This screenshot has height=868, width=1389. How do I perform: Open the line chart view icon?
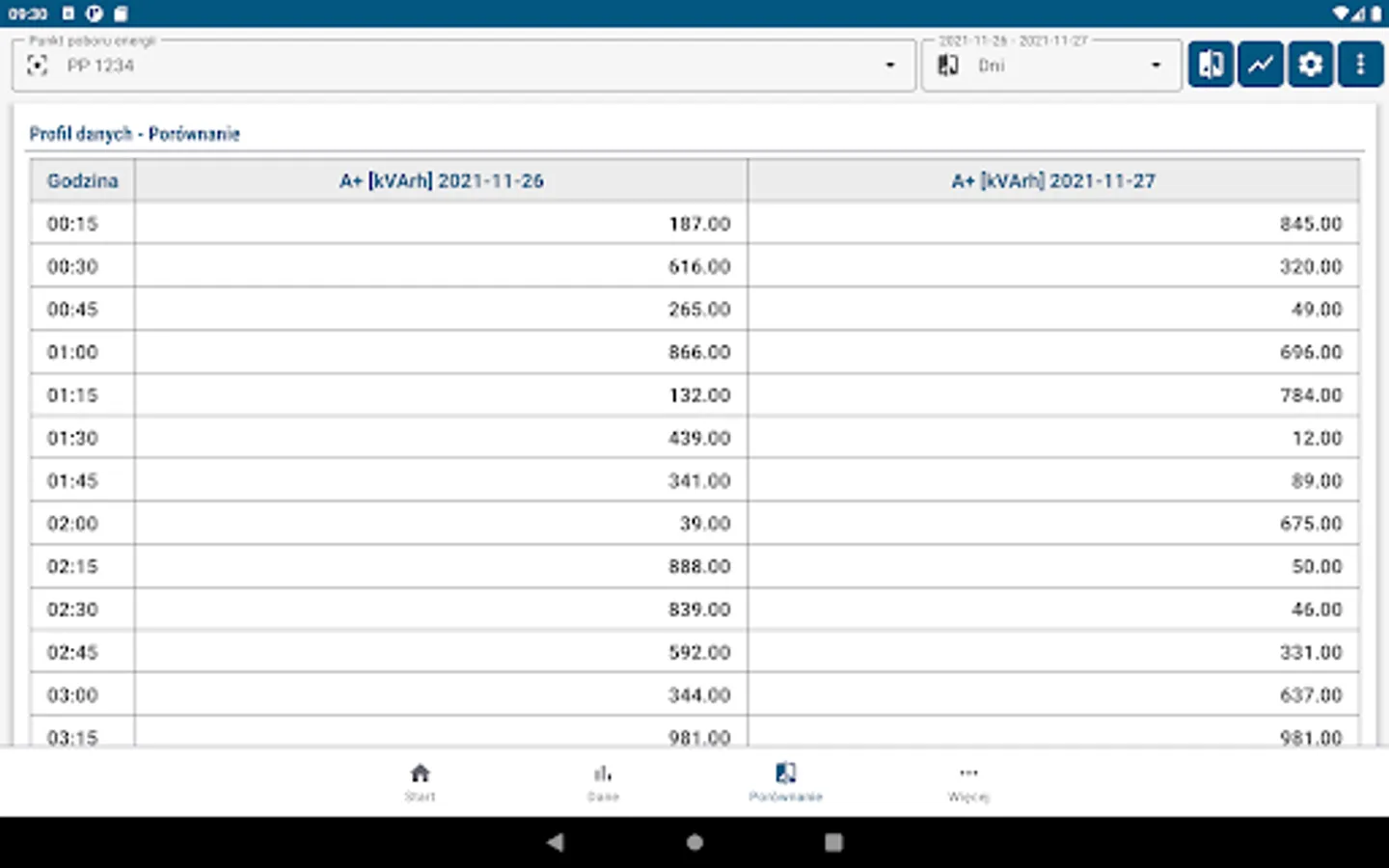click(1261, 65)
